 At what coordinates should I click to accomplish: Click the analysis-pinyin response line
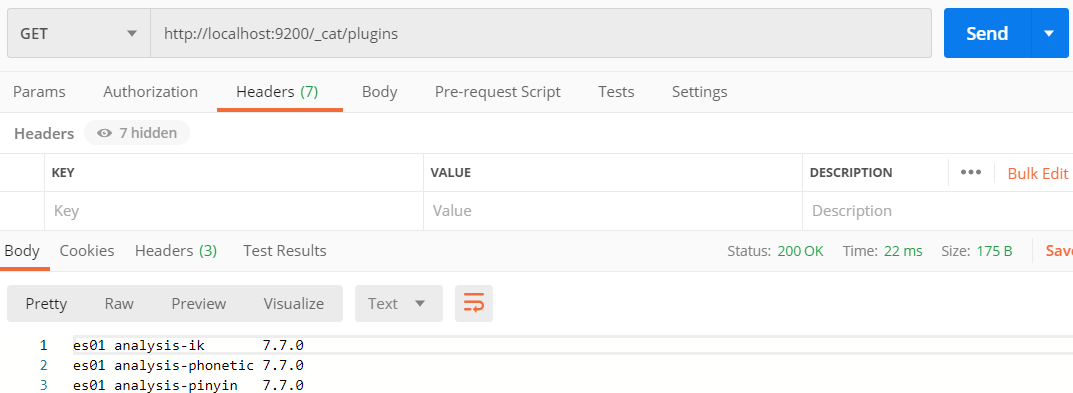click(188, 385)
